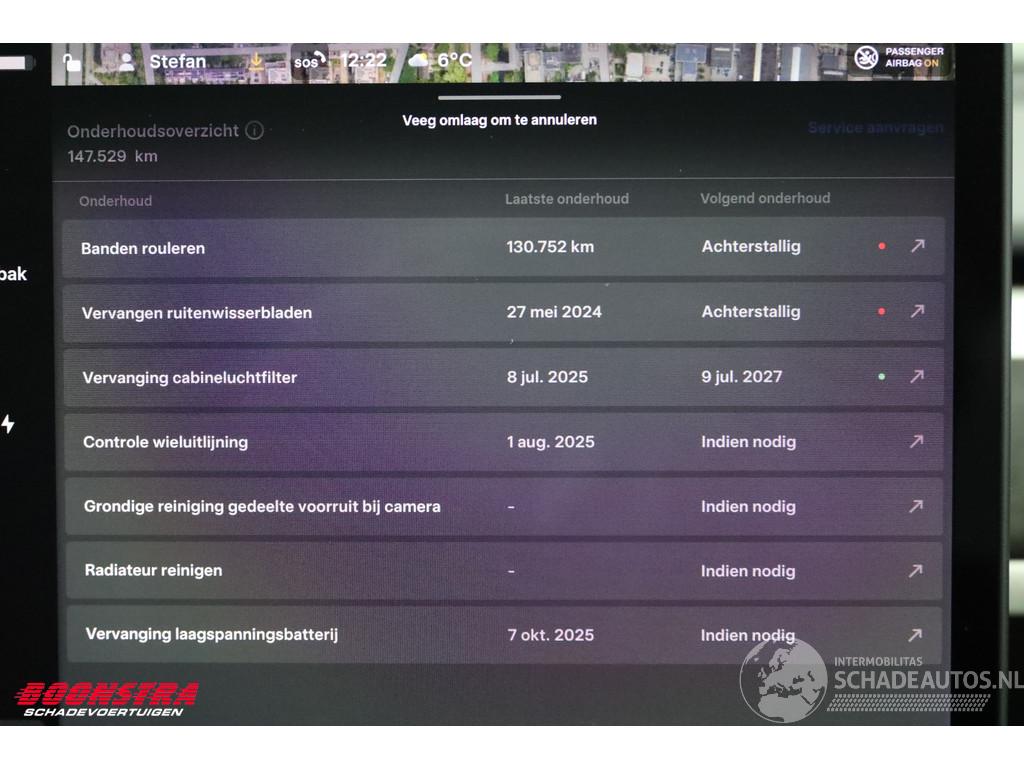Select the Banden rouleren maintenance row
This screenshot has width=1024, height=768.
(x=400, y=247)
